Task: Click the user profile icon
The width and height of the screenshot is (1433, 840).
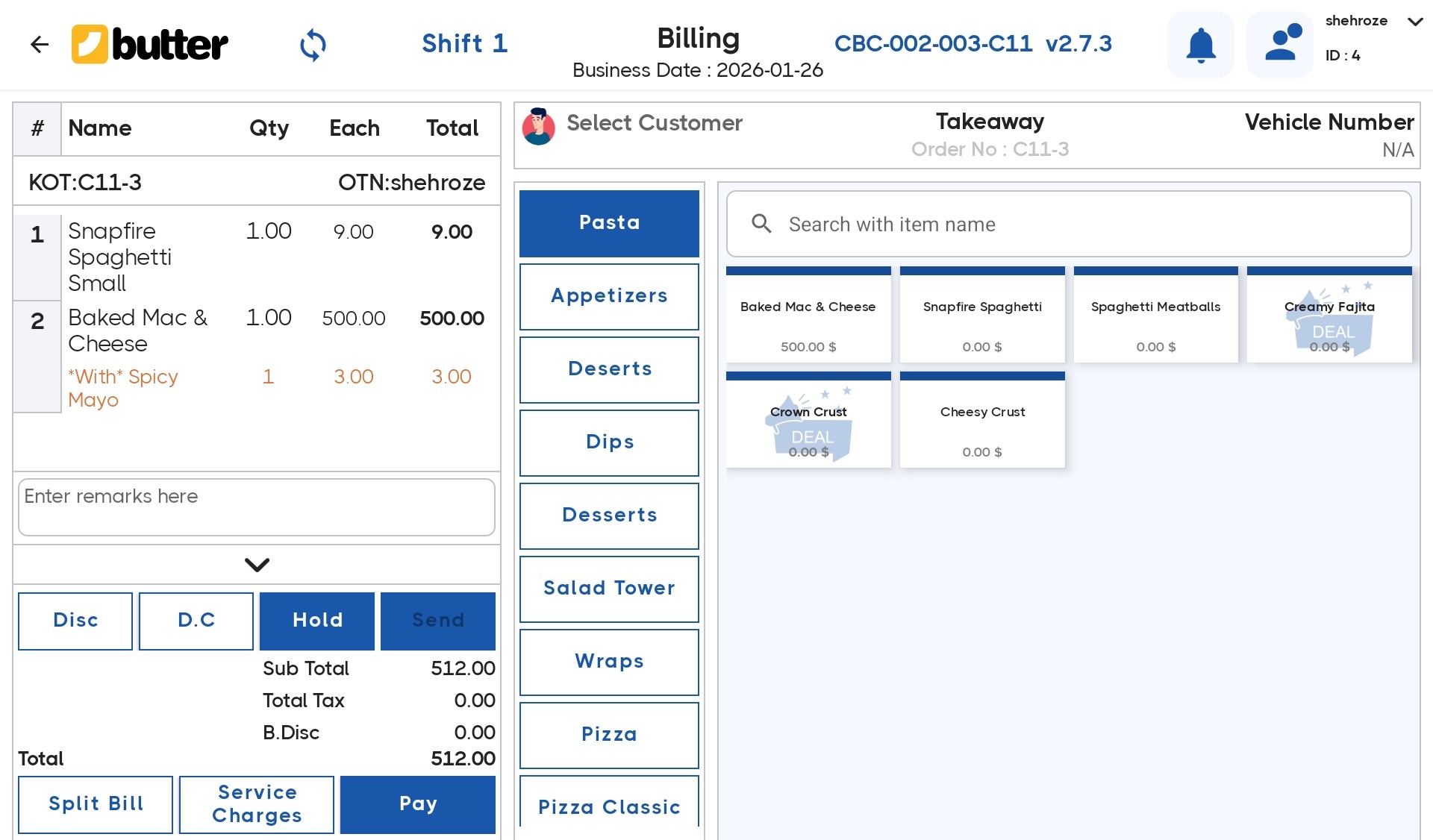Action: pyautogui.click(x=1281, y=45)
